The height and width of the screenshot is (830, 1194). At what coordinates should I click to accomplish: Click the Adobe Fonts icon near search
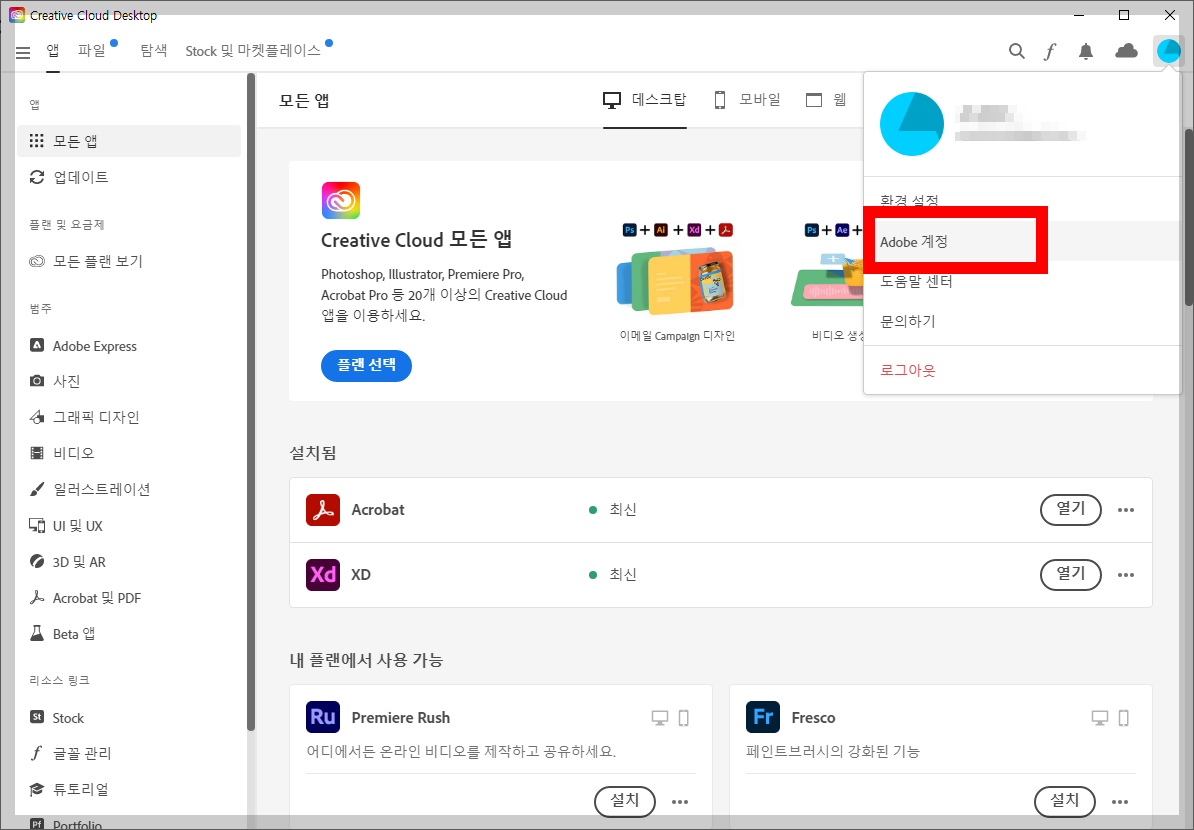tap(1050, 50)
